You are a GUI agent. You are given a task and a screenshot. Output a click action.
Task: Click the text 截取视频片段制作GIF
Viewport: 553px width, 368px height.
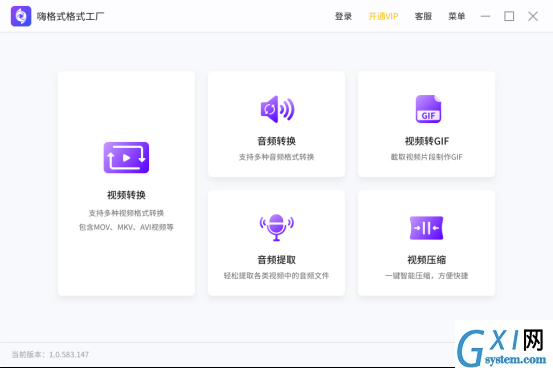pos(426,157)
